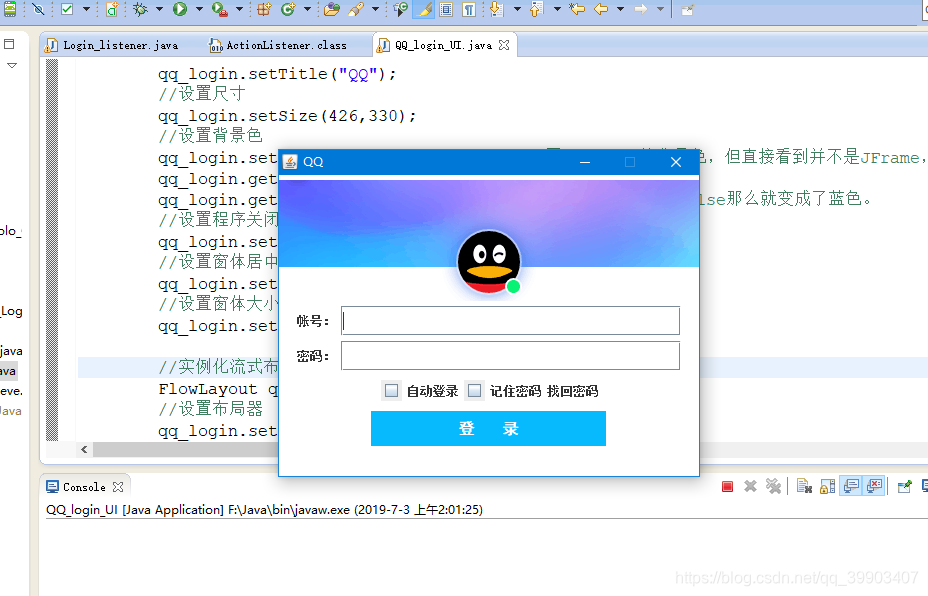Click the Previous Annotation up-arrow icon
This screenshot has width=928, height=596.
[x=536, y=9]
